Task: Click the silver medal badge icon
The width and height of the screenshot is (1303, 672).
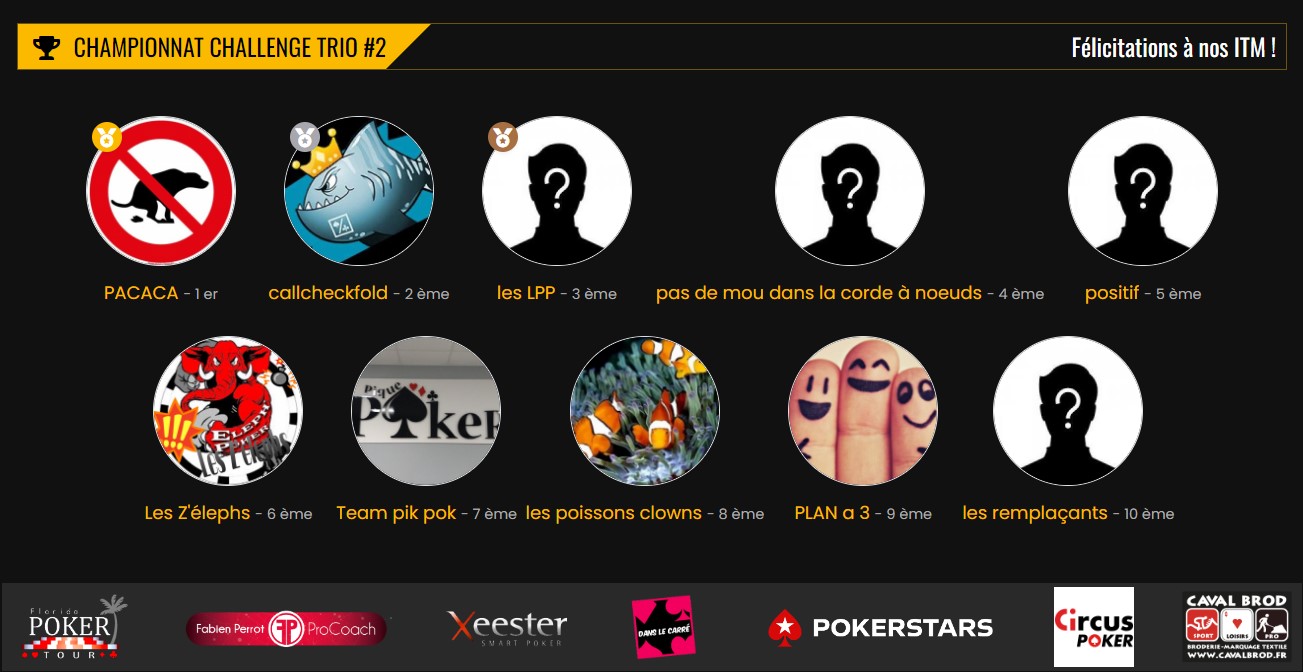Action: [x=305, y=137]
